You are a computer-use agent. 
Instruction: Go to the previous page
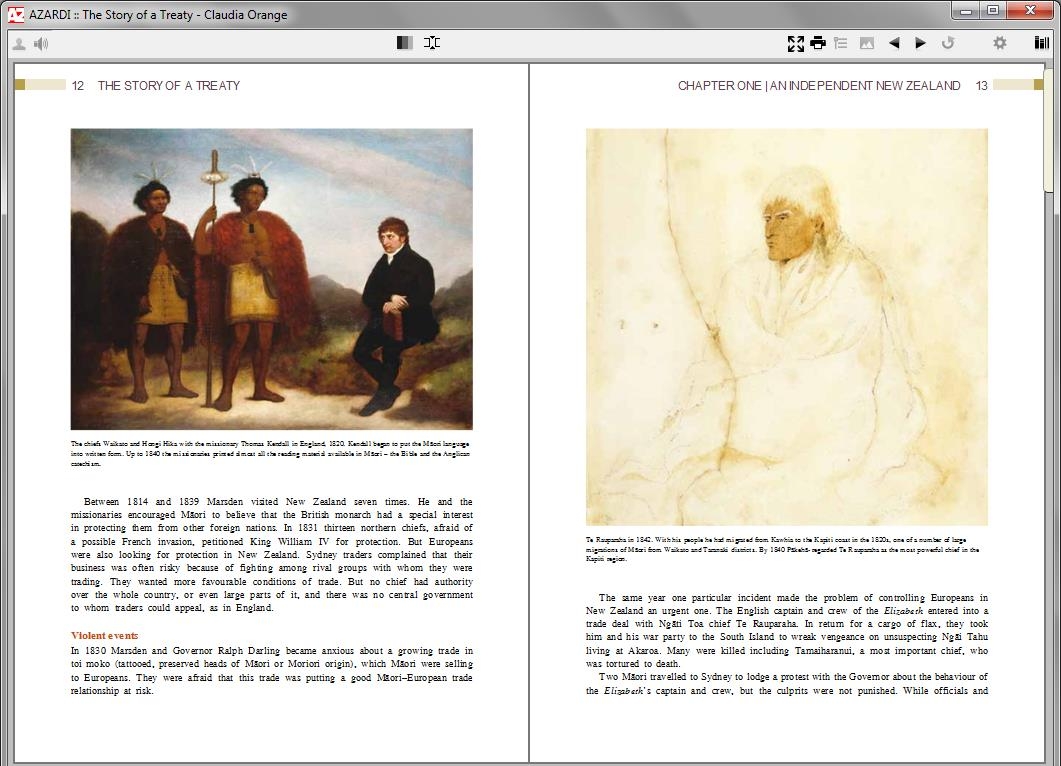(894, 43)
